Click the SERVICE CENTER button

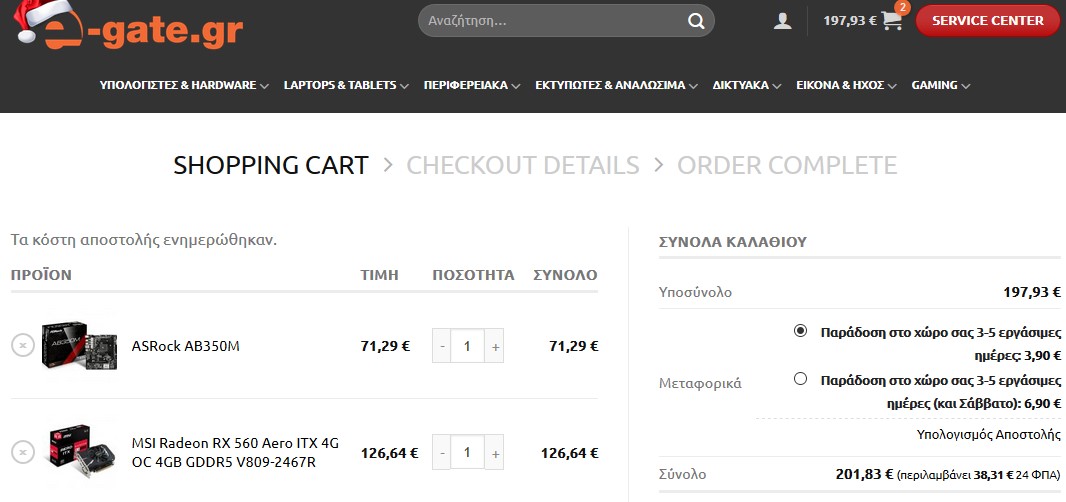click(x=987, y=21)
